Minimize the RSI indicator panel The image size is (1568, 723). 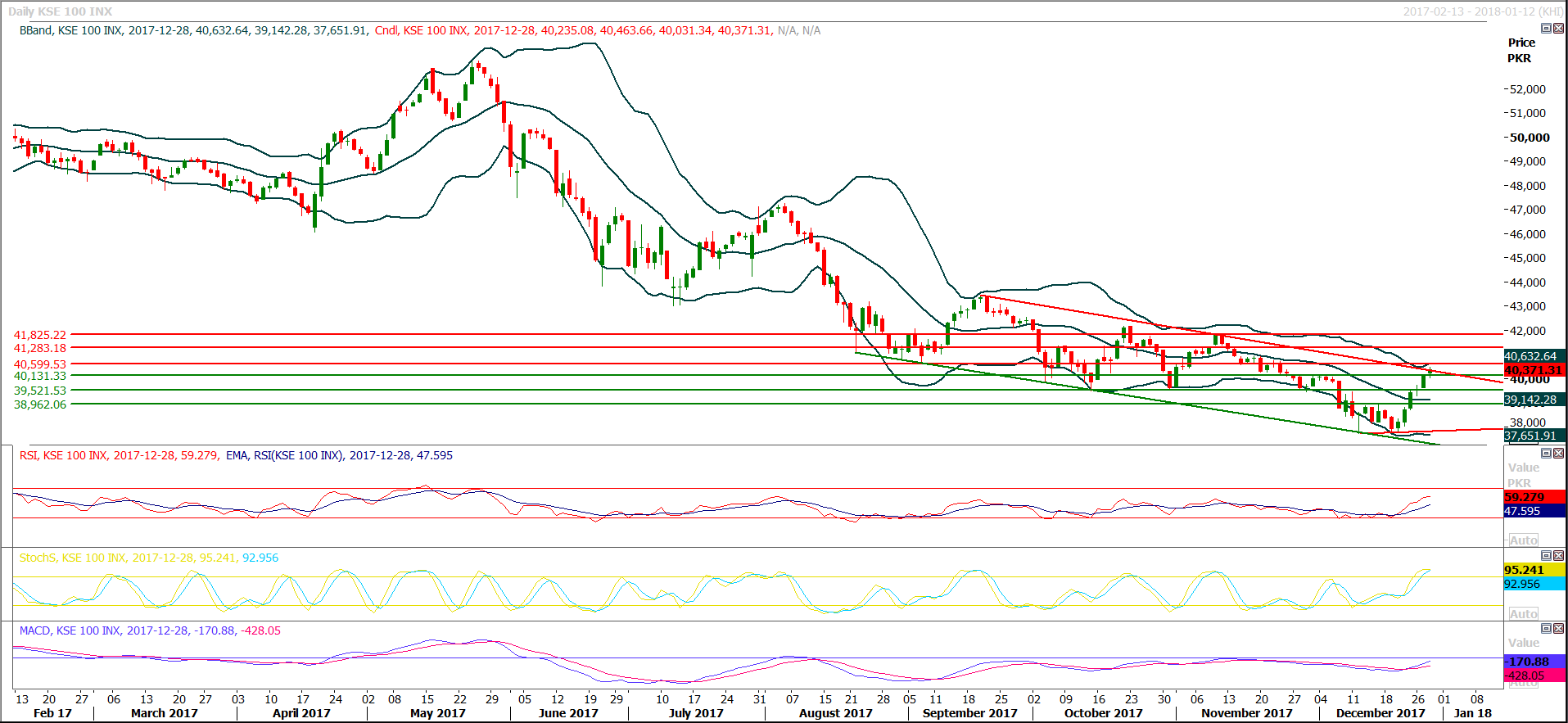(x=1546, y=454)
